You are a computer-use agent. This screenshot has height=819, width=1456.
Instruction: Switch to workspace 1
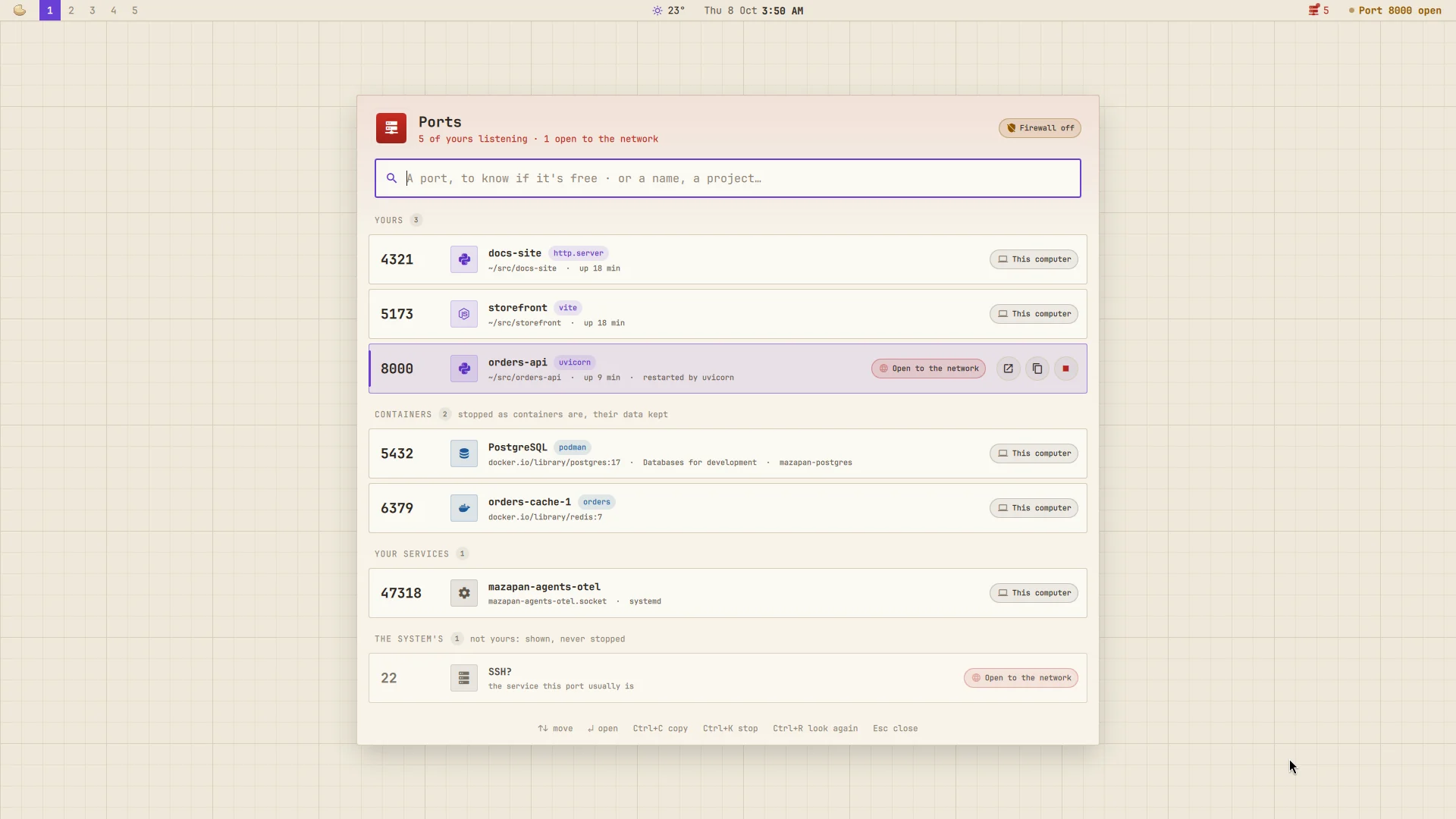click(50, 11)
